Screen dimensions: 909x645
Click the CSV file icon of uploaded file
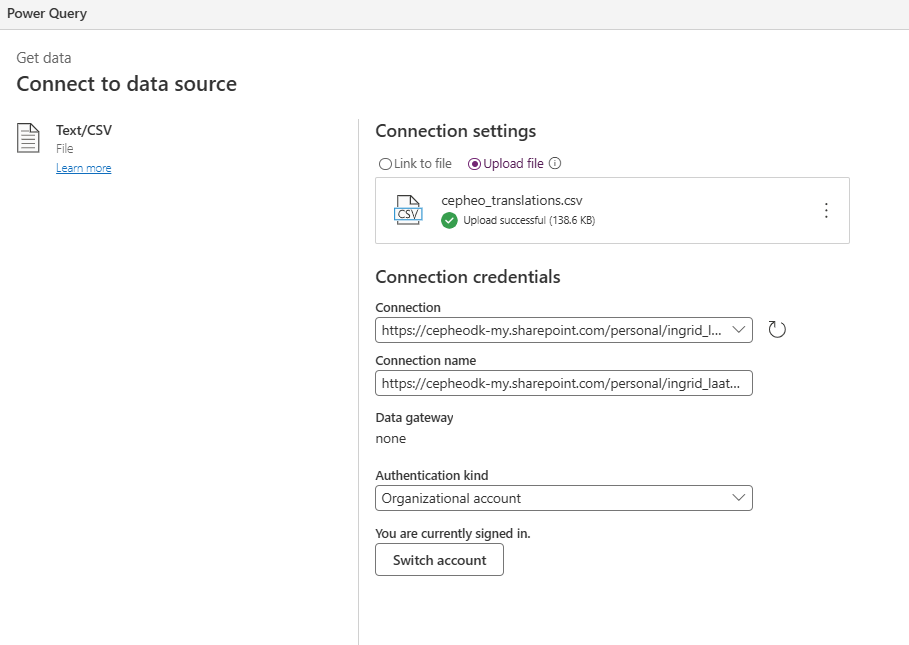click(408, 210)
